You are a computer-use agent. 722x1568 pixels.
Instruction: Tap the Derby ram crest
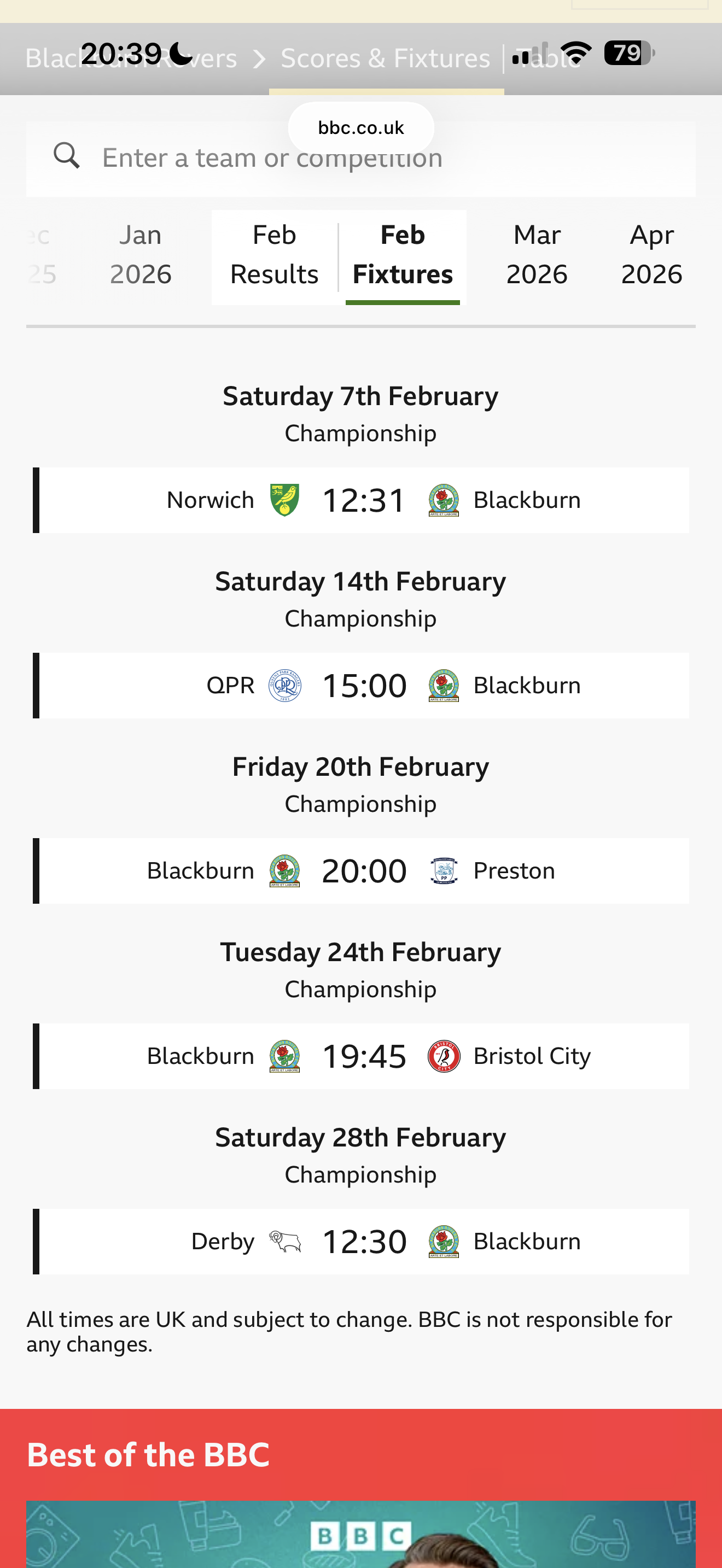[x=284, y=1242]
